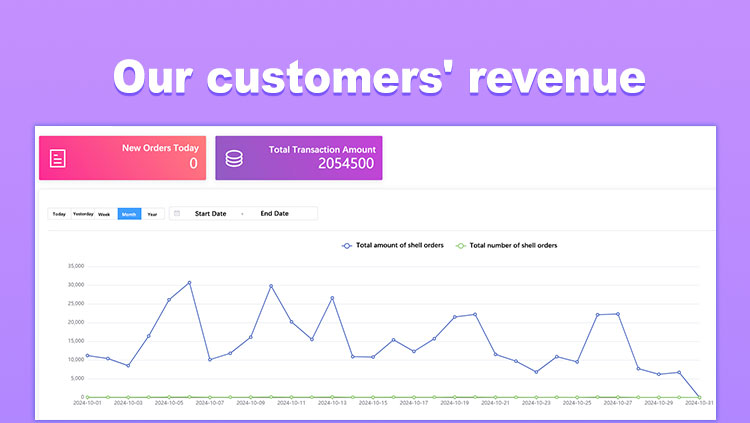The image size is (750, 423).
Task: Select the highlighted Month filter
Action: pos(129,214)
